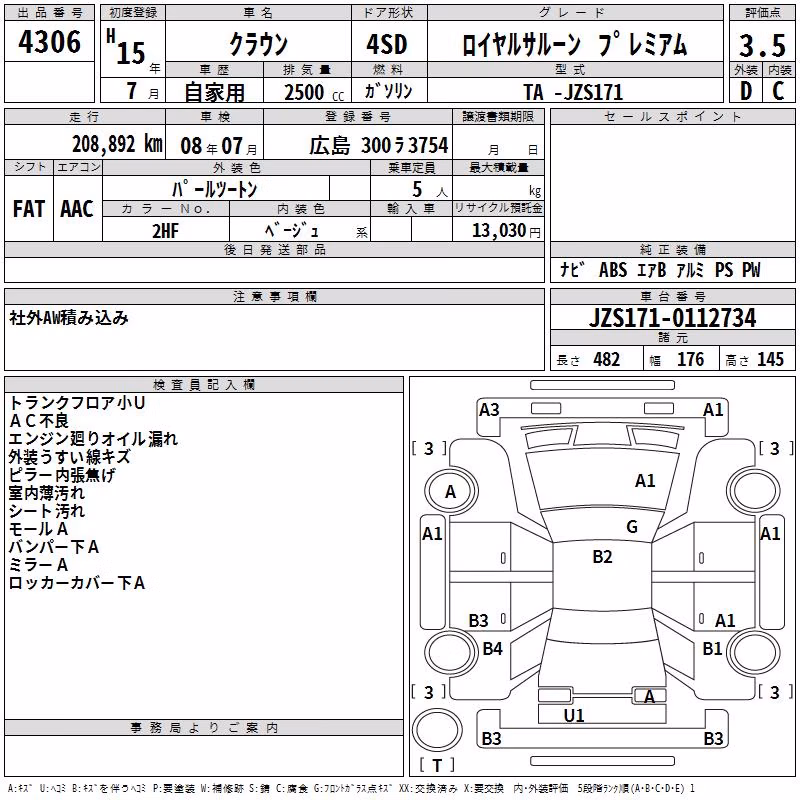Viewport: 800px width, 800px height.
Task: Click the note ロッカーカバー下A
Action: point(77,583)
